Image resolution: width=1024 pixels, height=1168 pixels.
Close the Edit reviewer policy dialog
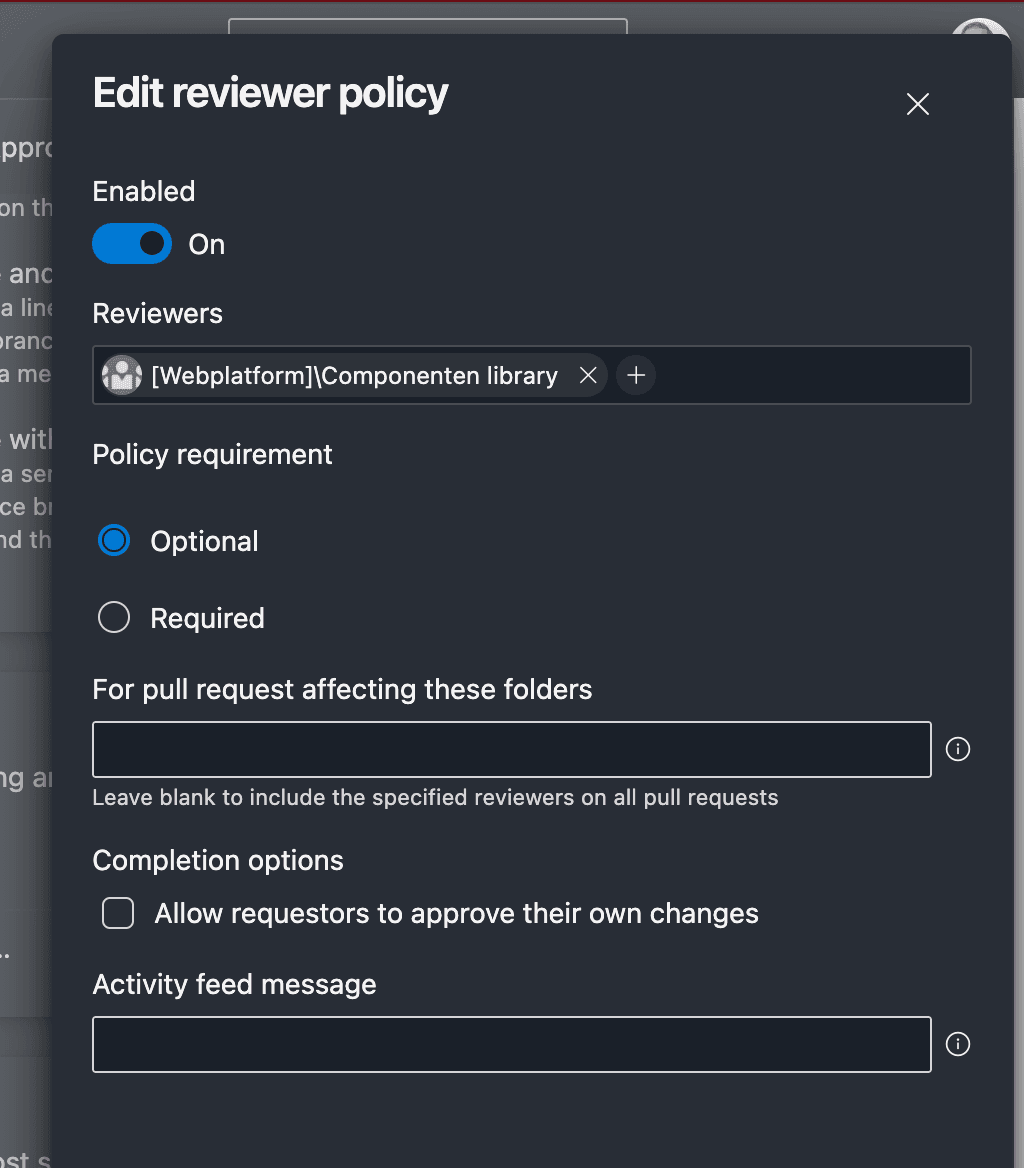[917, 103]
